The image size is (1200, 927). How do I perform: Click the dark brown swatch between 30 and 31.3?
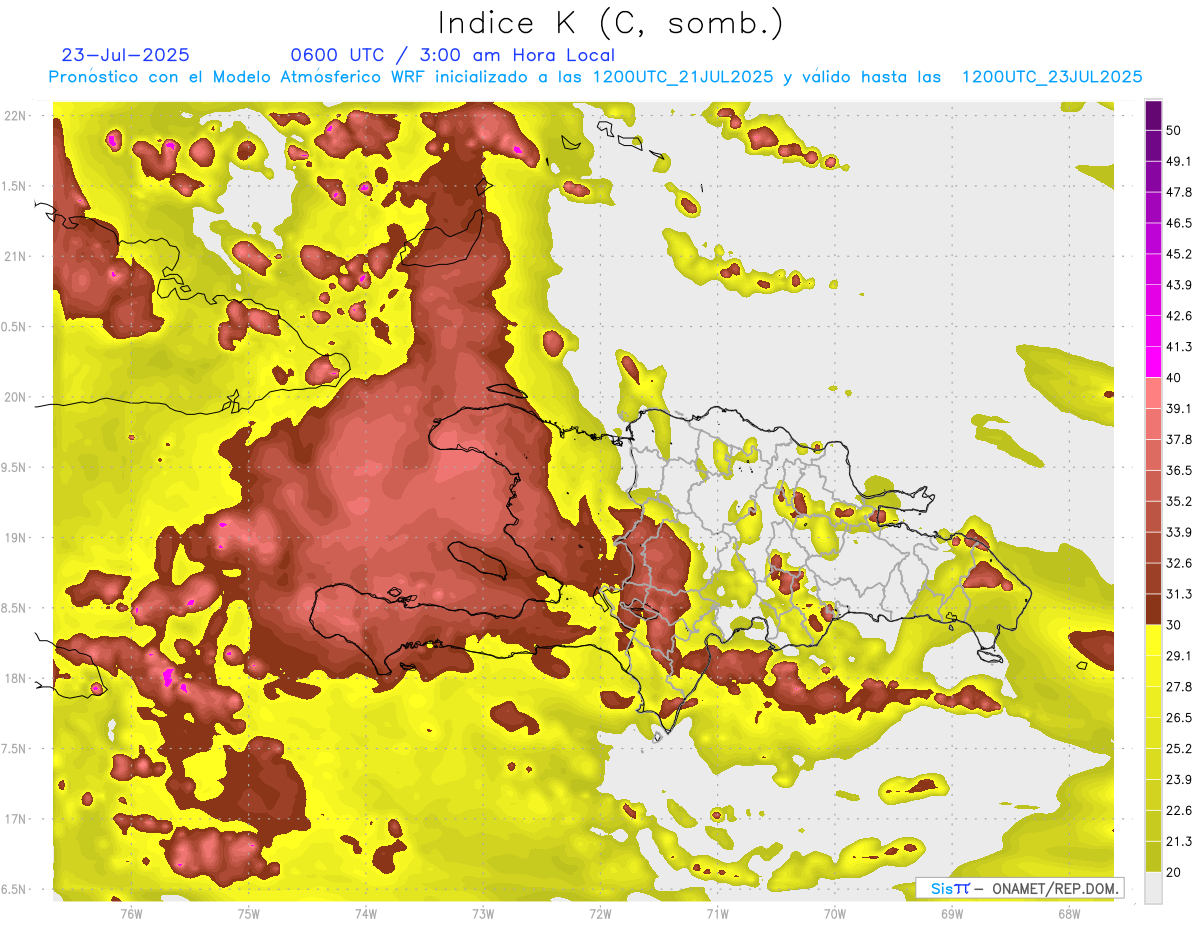tap(1154, 609)
